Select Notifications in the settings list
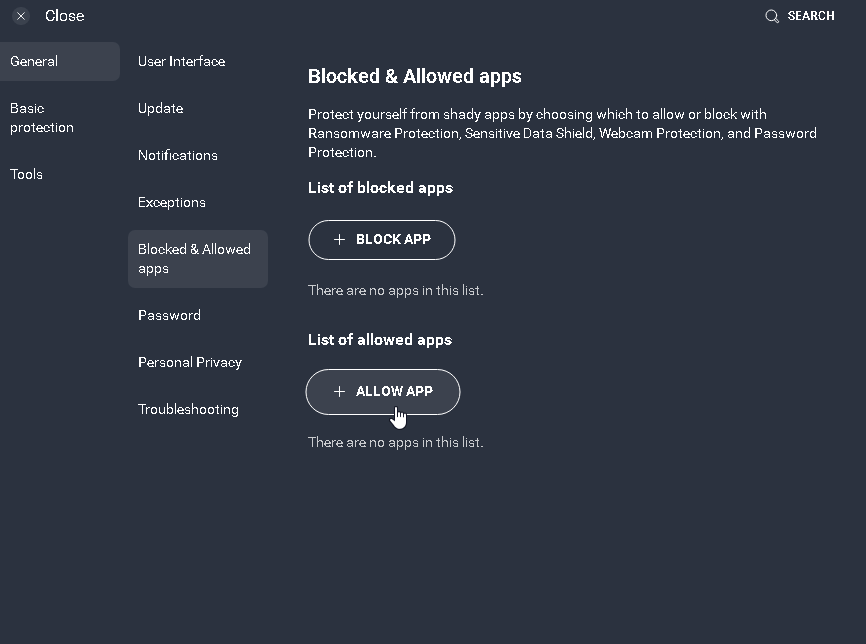 [178, 155]
